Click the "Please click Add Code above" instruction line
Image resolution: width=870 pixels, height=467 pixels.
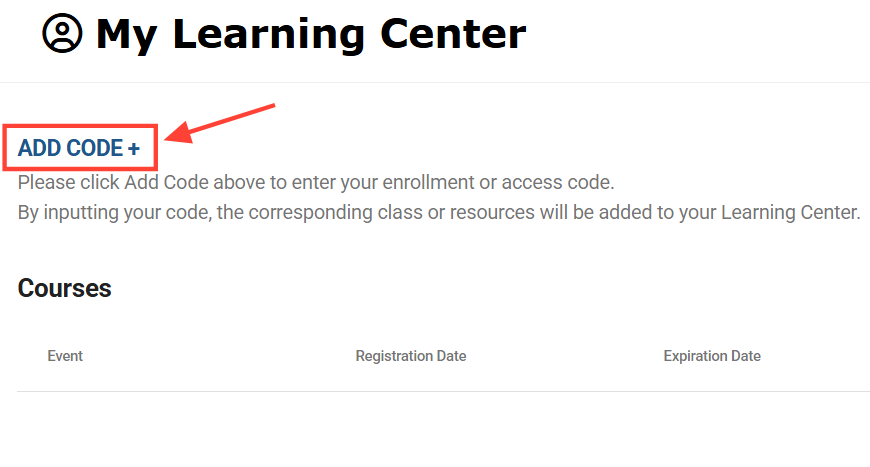pos(315,183)
